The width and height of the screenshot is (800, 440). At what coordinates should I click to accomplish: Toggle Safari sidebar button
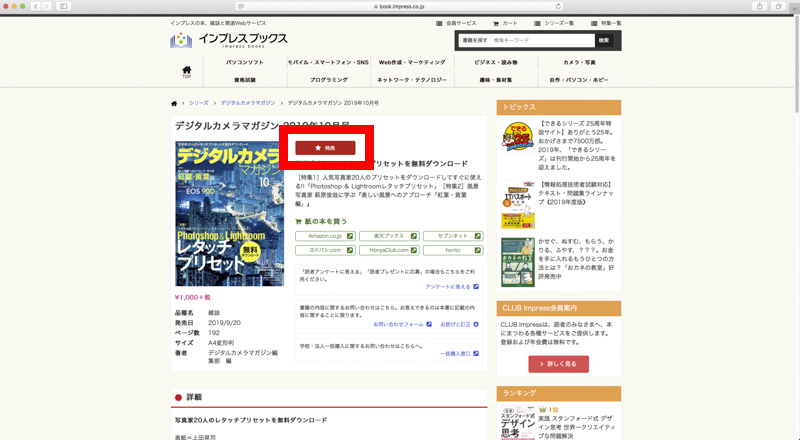click(x=64, y=6)
